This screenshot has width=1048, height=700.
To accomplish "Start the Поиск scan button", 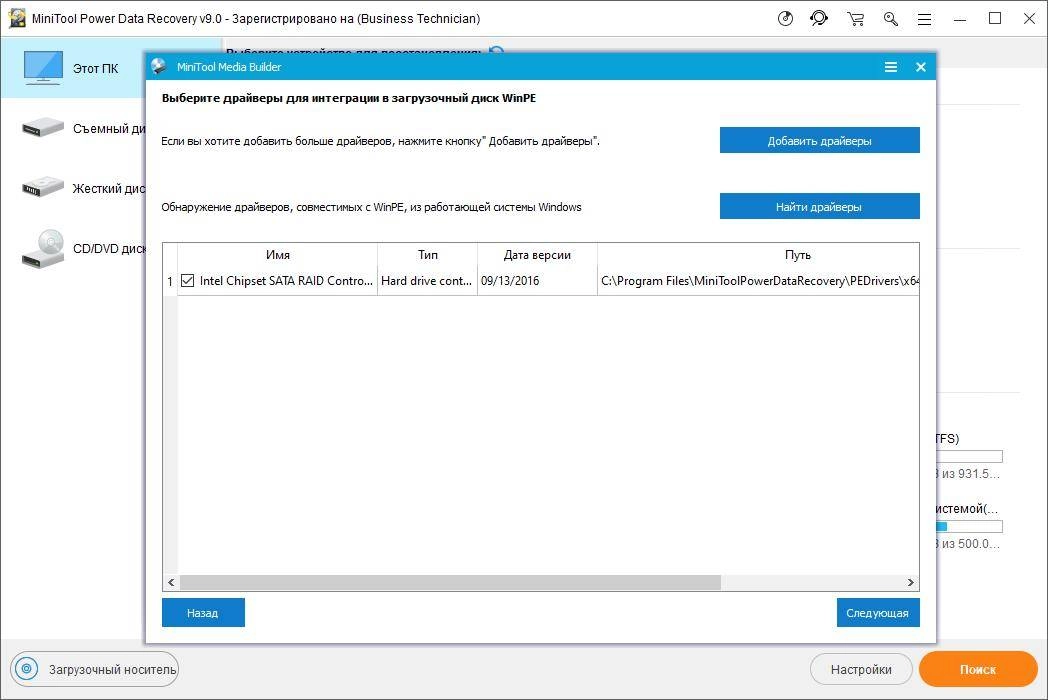I will click(x=978, y=669).
